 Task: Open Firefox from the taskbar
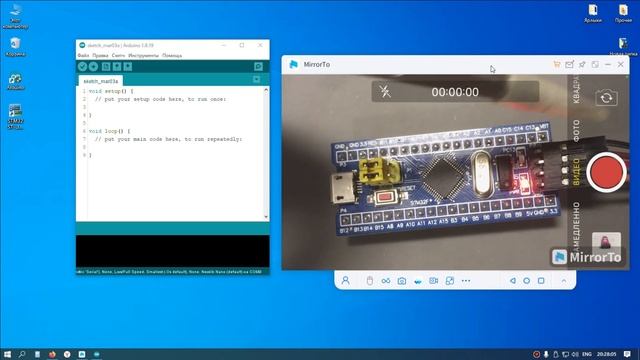(52, 354)
